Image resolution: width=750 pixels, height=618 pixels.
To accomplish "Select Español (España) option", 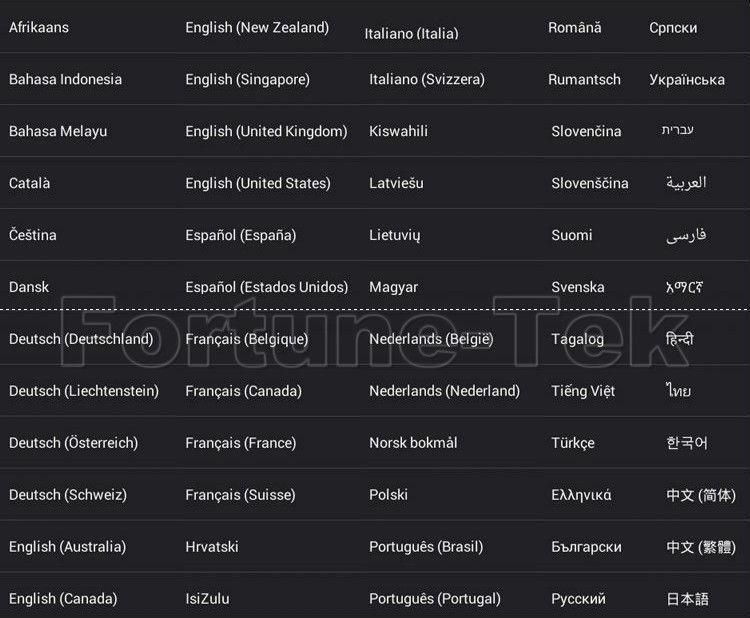I will pos(241,235).
